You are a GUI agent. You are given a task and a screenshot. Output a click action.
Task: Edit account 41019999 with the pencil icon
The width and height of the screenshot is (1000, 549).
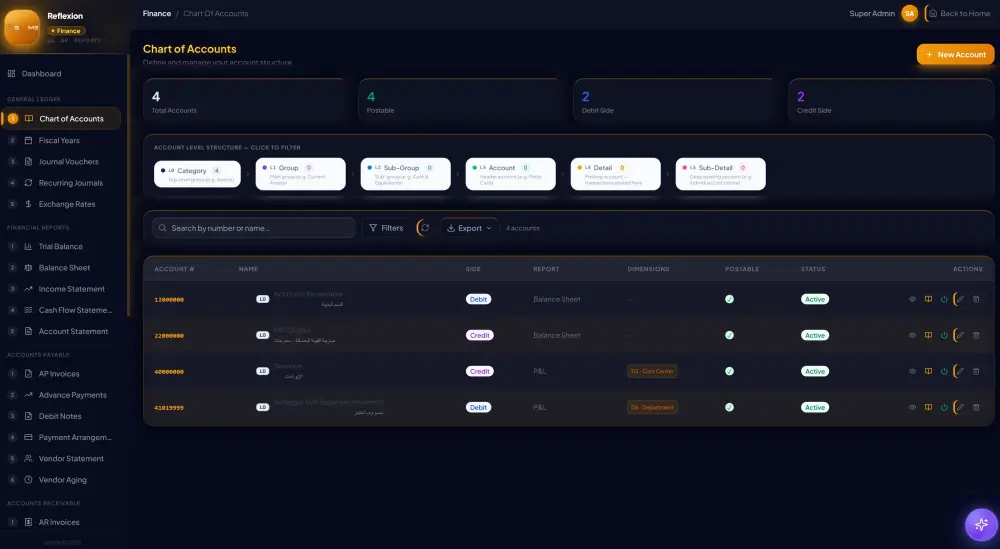point(960,407)
